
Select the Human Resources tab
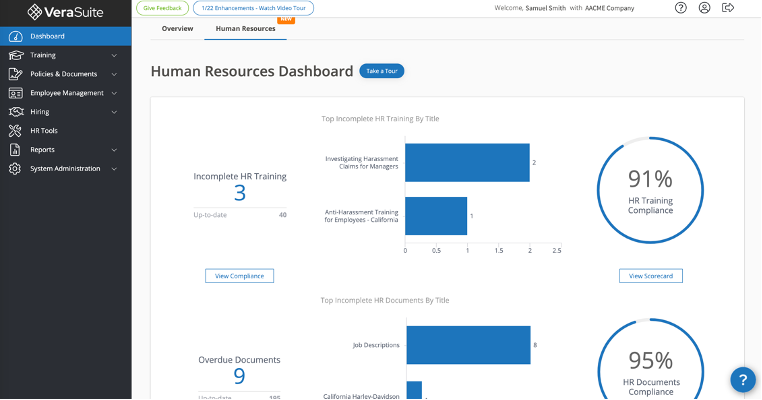point(245,29)
